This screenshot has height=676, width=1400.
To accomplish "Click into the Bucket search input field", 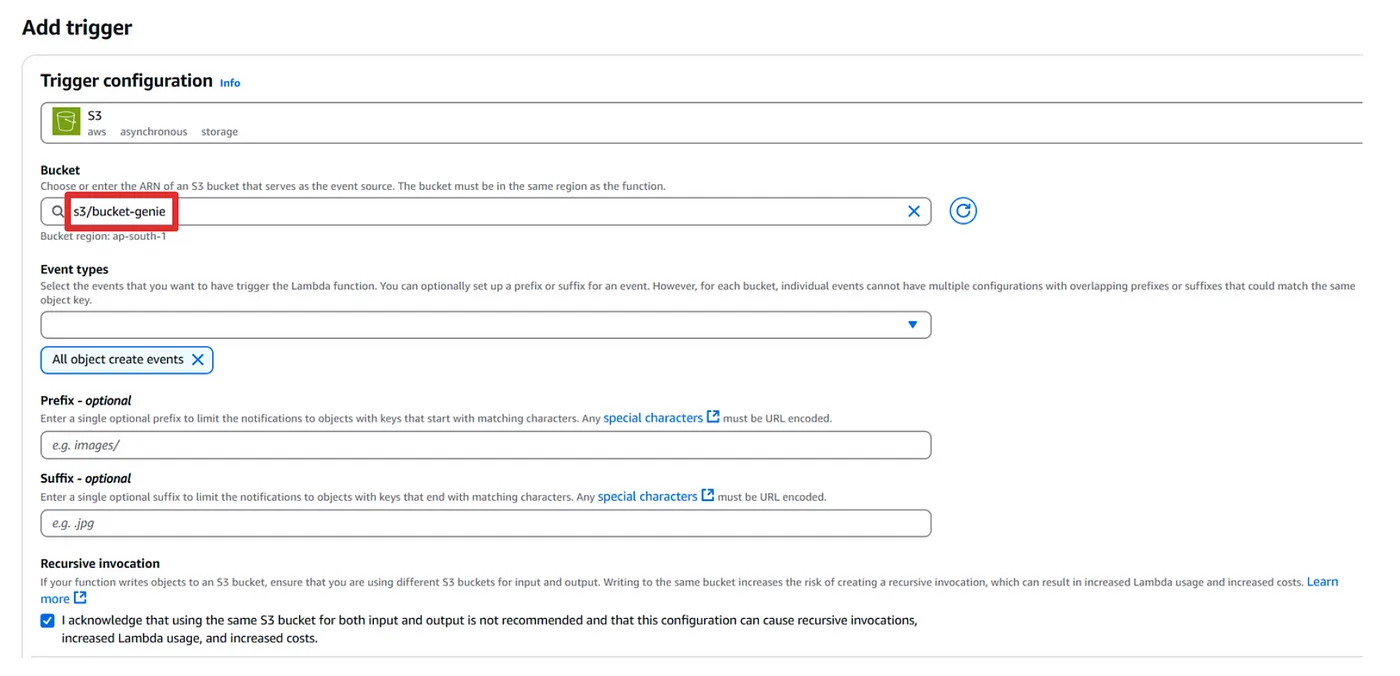I will pos(486,211).
